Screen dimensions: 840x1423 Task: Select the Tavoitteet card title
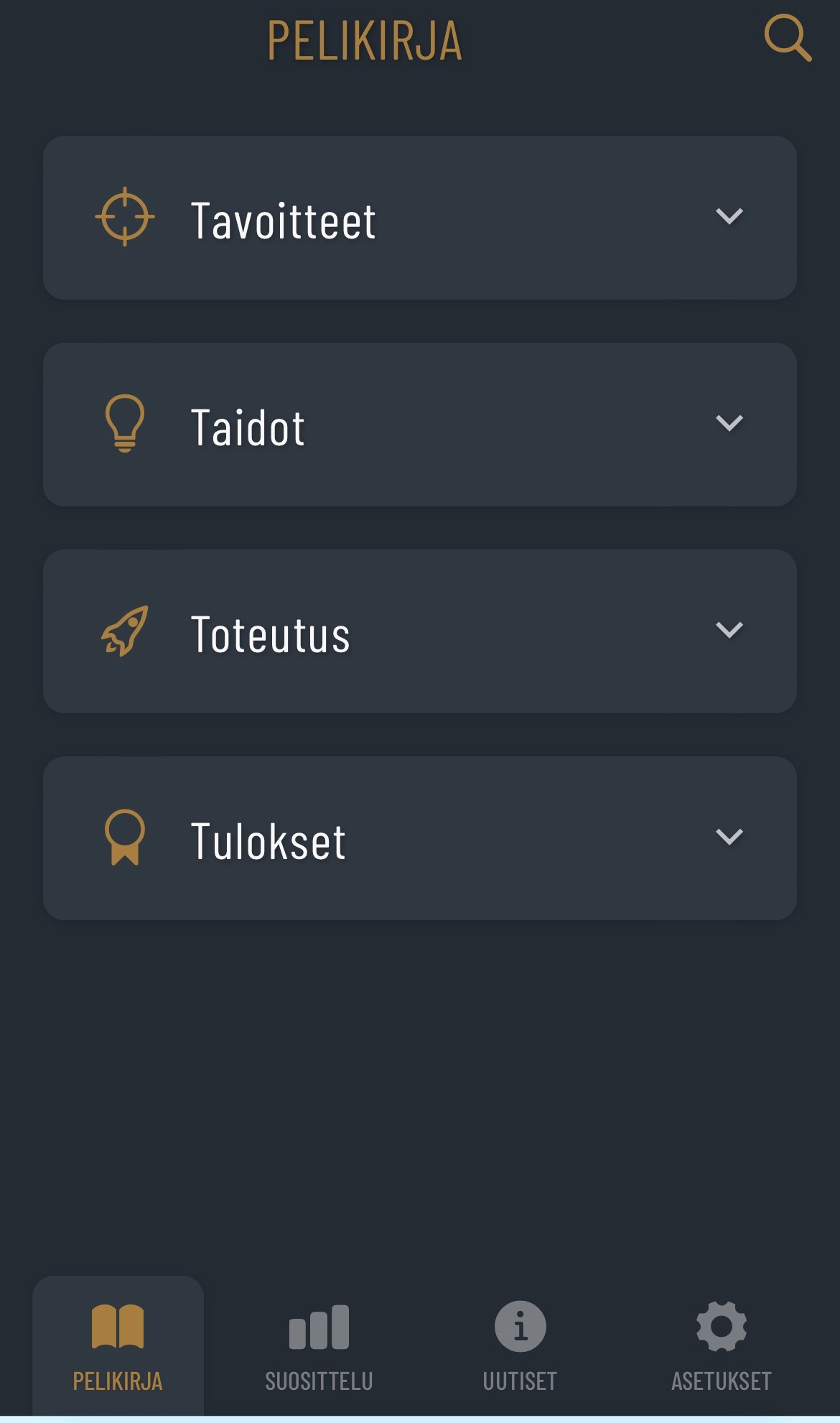click(283, 221)
